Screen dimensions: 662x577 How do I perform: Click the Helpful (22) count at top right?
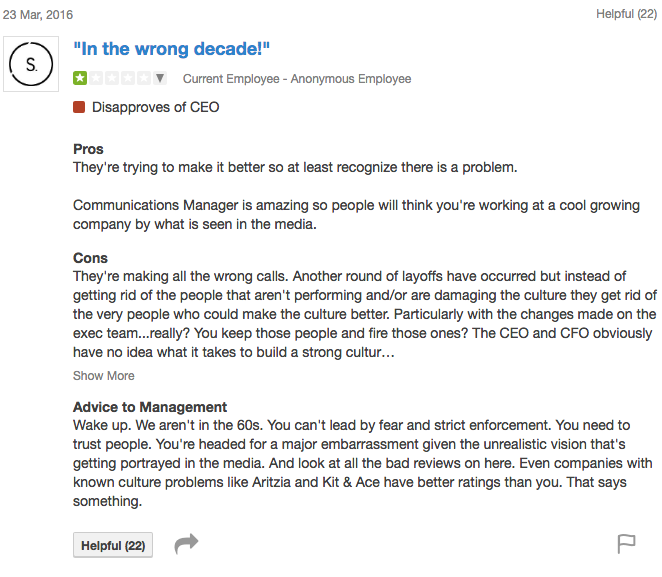[x=626, y=14]
